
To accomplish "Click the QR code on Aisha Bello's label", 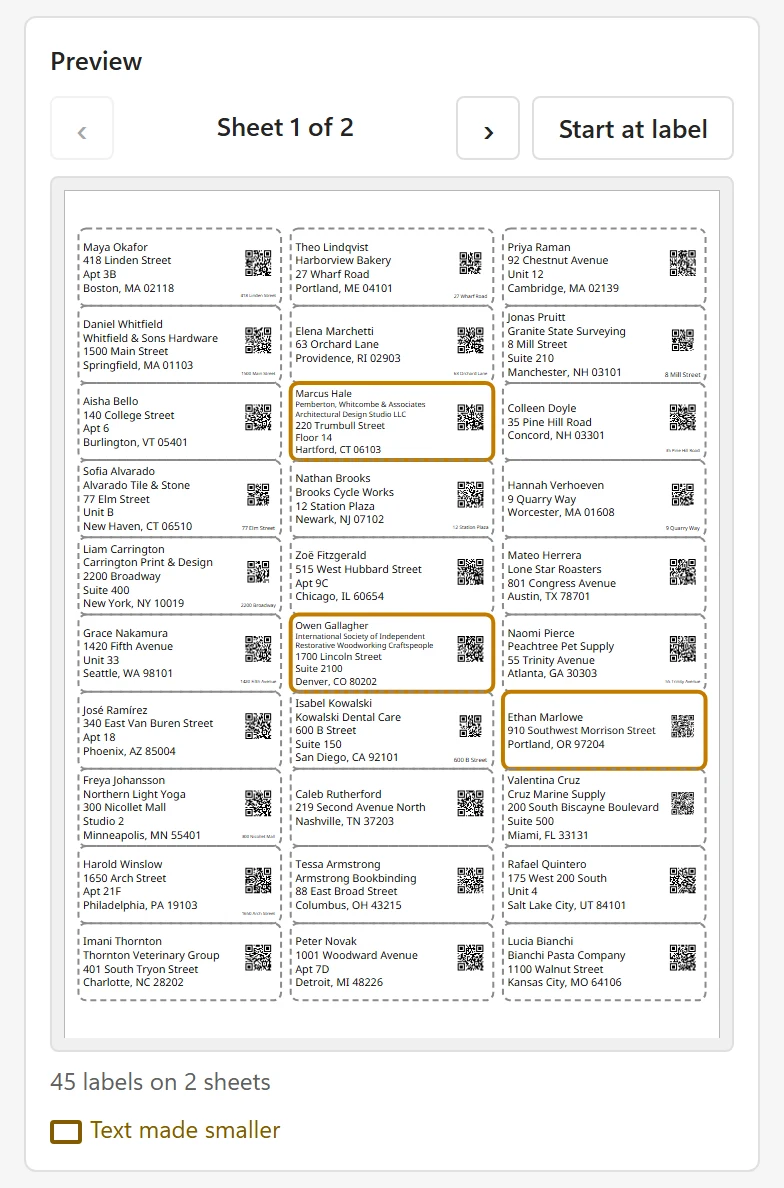I will click(x=258, y=417).
